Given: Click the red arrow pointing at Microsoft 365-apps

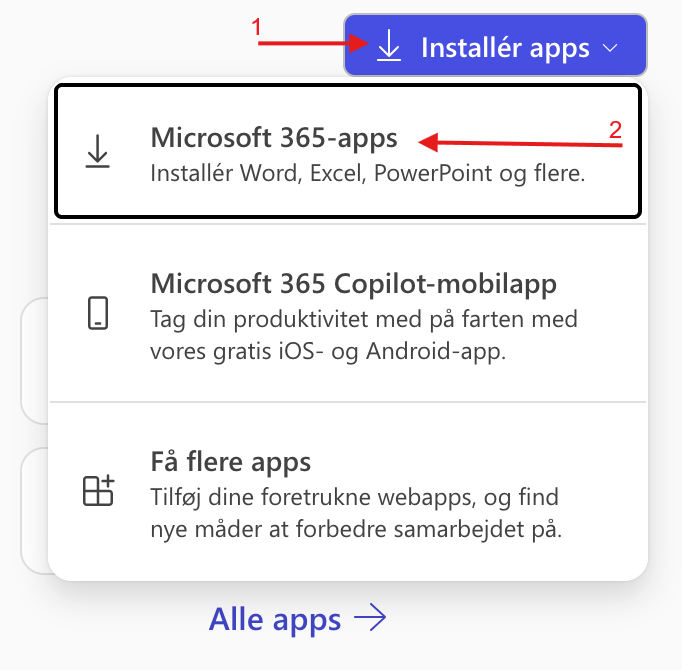Looking at the screenshot, I should [x=520, y=143].
